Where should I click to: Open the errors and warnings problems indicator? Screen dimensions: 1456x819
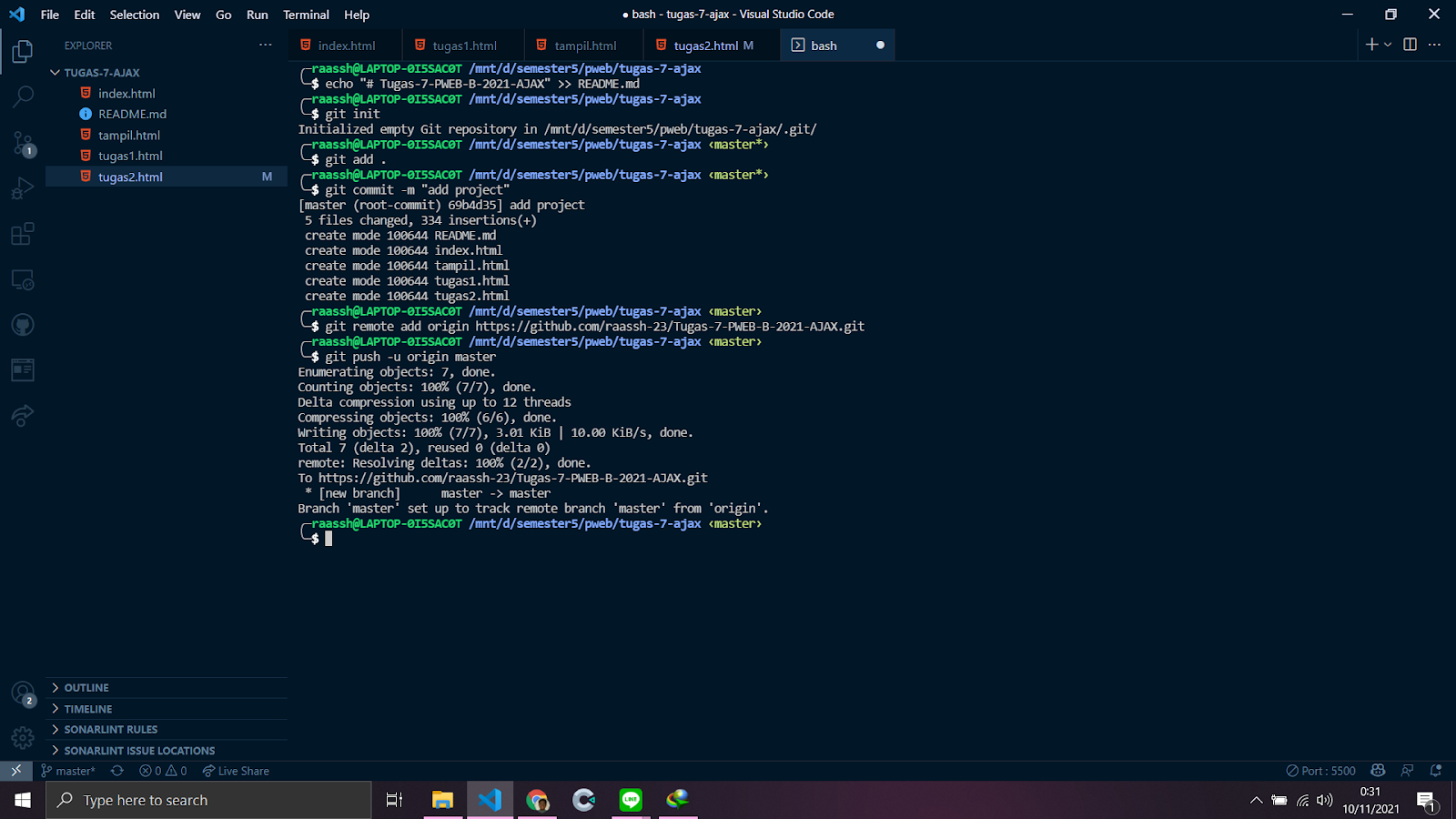[163, 771]
